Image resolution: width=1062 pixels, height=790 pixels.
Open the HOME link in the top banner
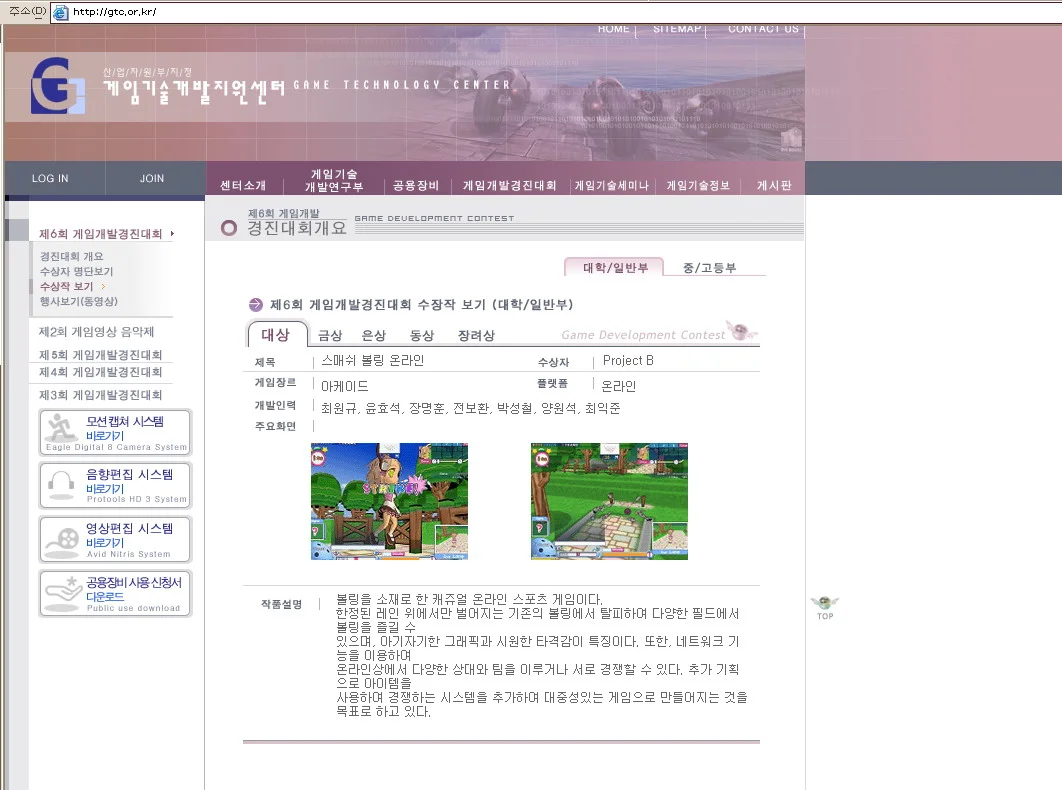click(x=614, y=28)
